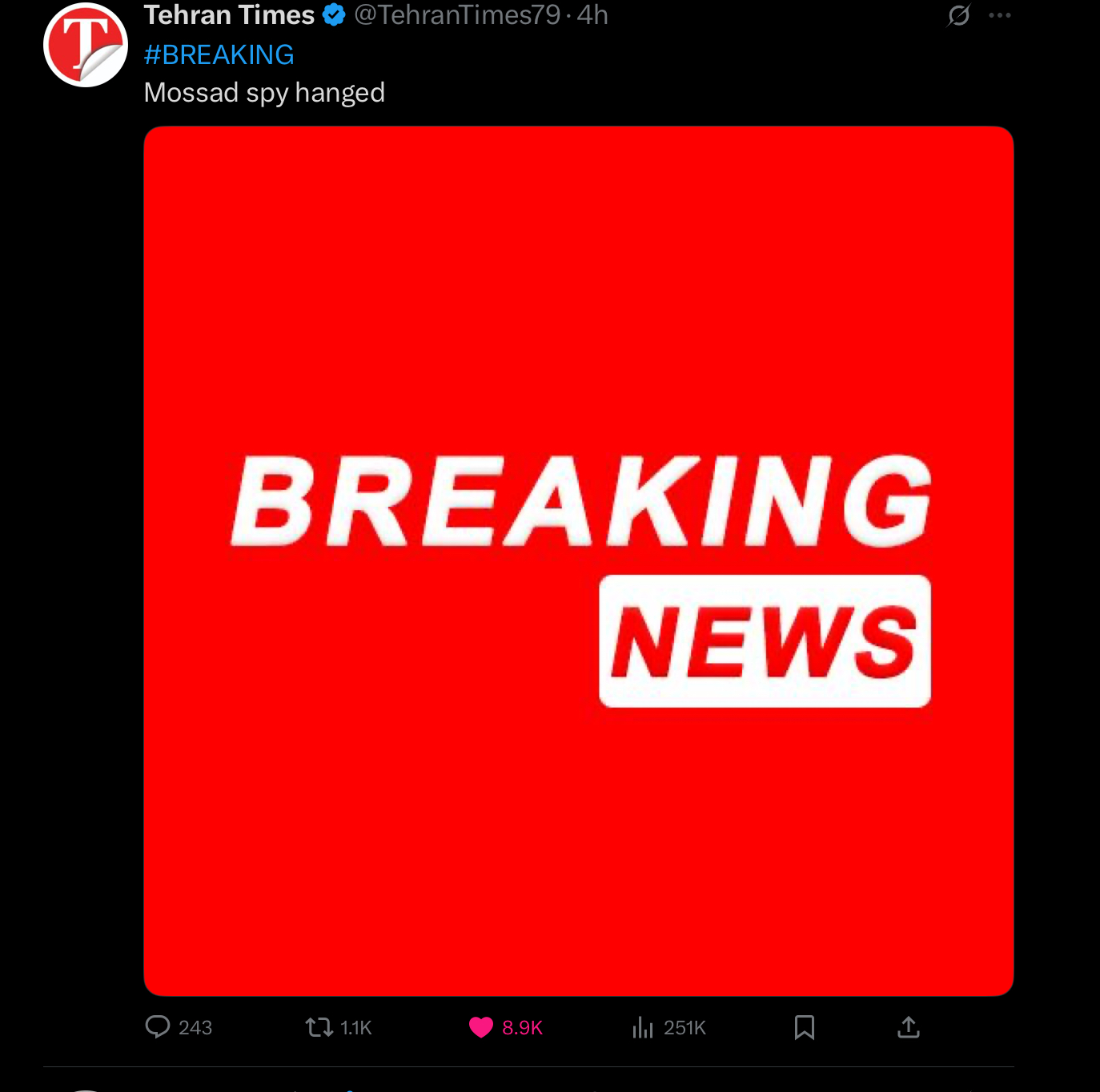1100x1092 pixels.
Task: Click the blue verified badge
Action: (x=334, y=14)
